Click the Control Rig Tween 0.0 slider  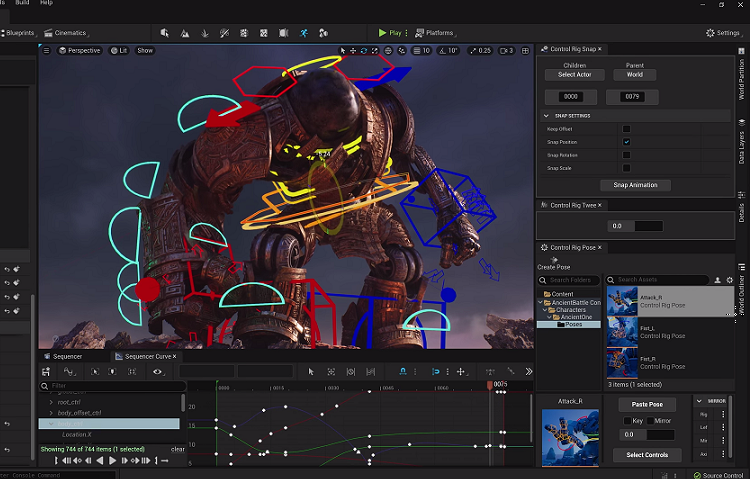pyautogui.click(x=635, y=226)
